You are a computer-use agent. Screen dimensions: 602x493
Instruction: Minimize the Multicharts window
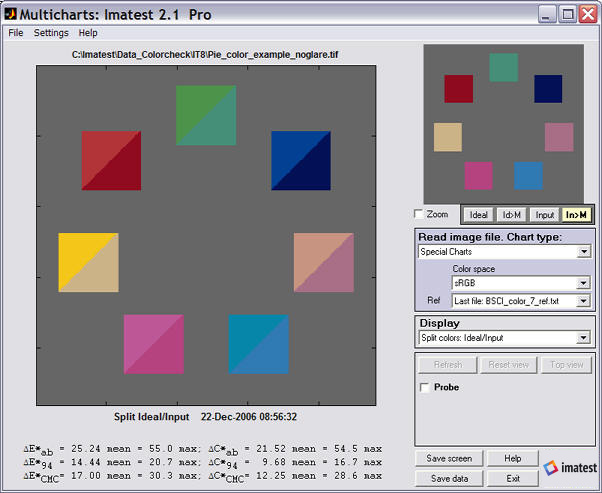(x=547, y=14)
